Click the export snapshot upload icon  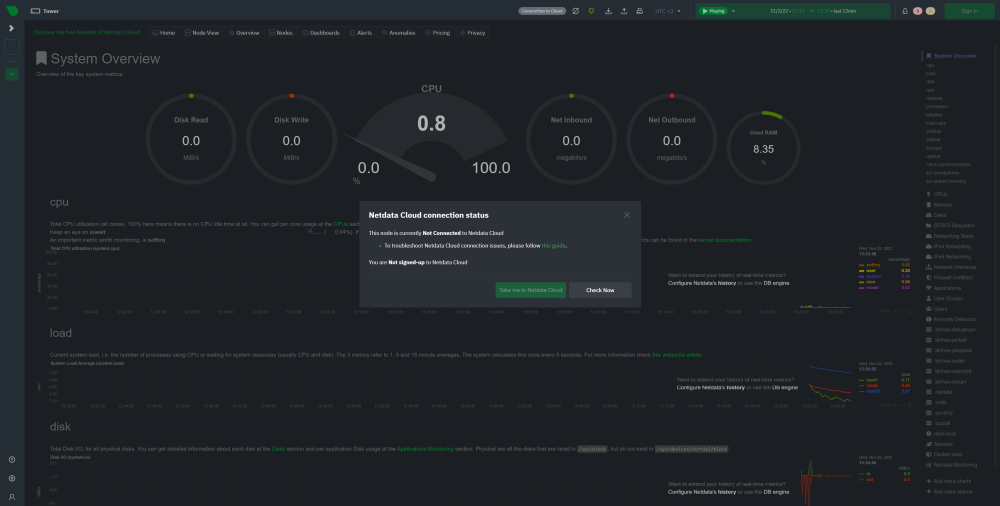[x=624, y=11]
